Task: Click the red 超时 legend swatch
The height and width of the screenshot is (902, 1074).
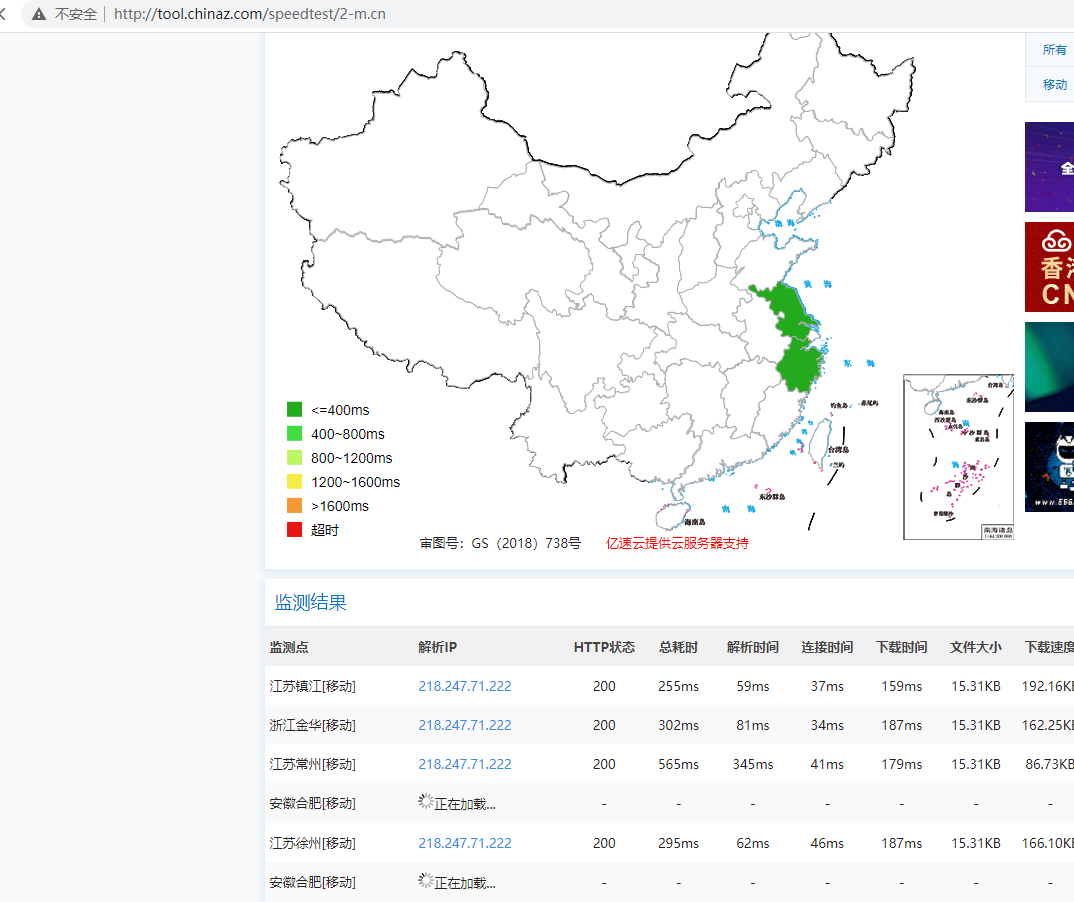Action: (295, 529)
